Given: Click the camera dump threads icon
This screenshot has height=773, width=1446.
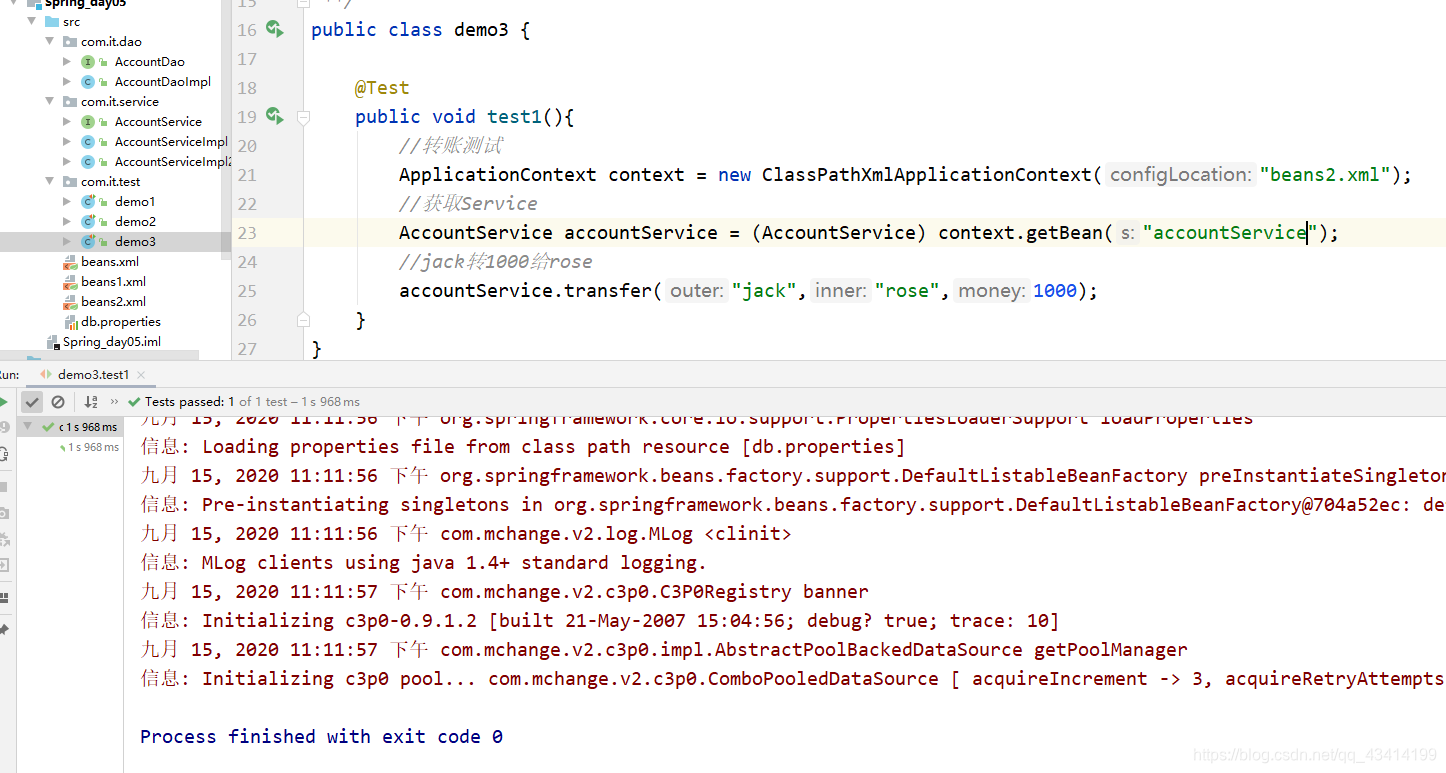Looking at the screenshot, I should (x=4, y=513).
